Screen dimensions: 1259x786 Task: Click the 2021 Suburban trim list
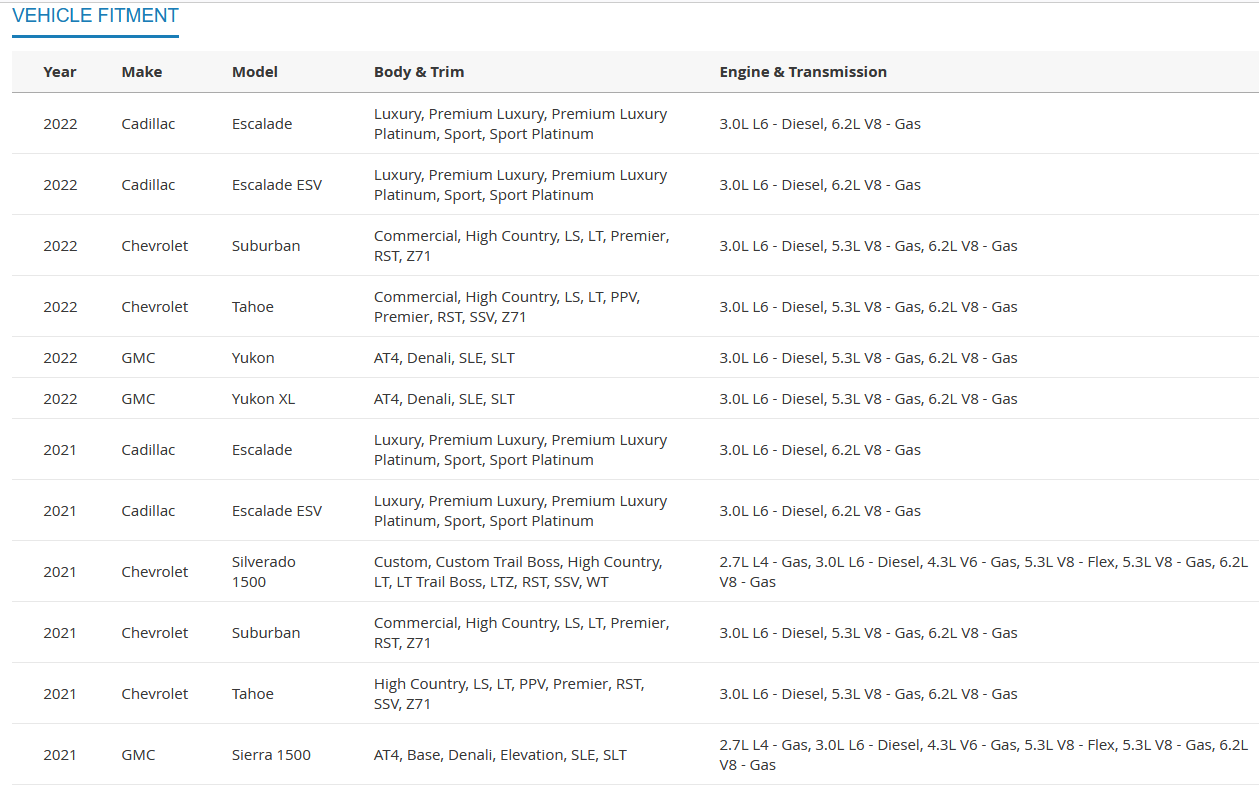(x=522, y=633)
